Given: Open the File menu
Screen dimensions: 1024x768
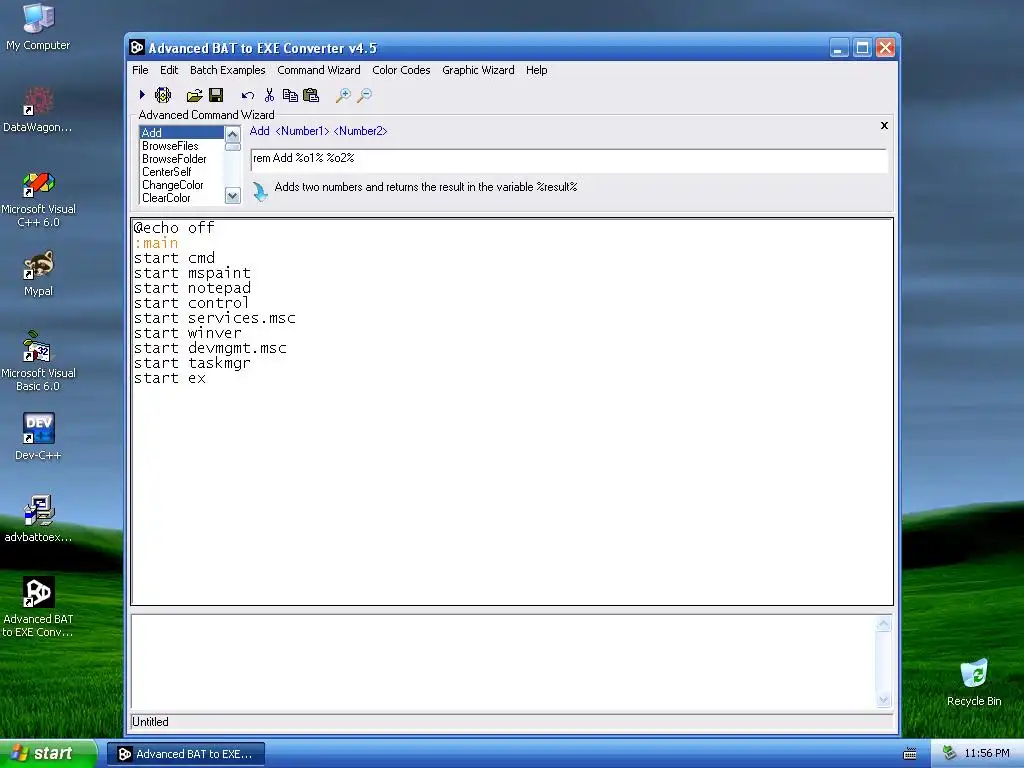Looking at the screenshot, I should (x=140, y=70).
